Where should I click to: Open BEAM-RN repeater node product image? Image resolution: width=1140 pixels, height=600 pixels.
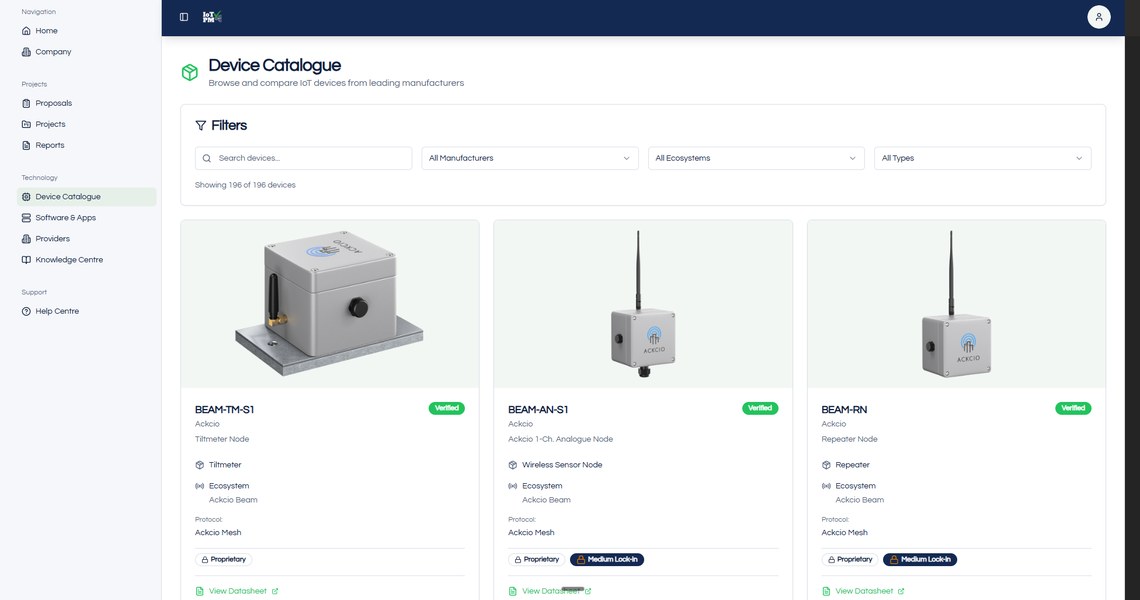956,304
